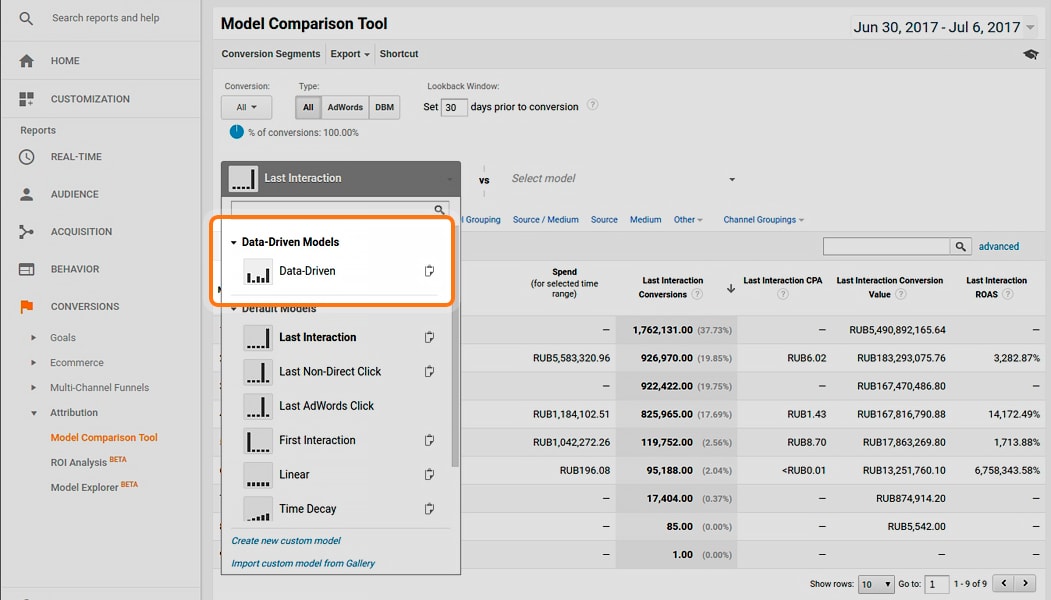Click Create new custom model link
The height and width of the screenshot is (600, 1051).
(286, 541)
